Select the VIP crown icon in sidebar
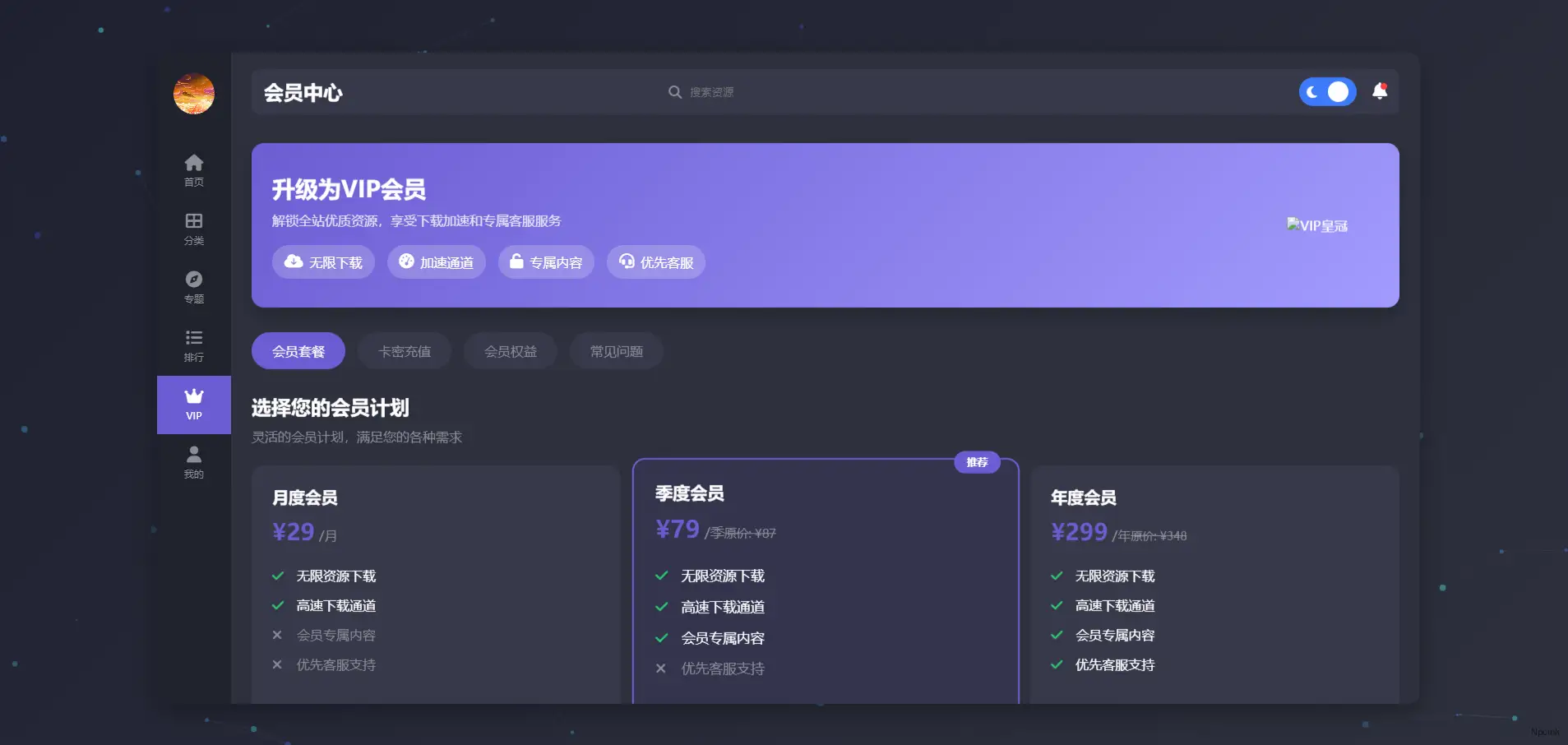 pyautogui.click(x=194, y=395)
